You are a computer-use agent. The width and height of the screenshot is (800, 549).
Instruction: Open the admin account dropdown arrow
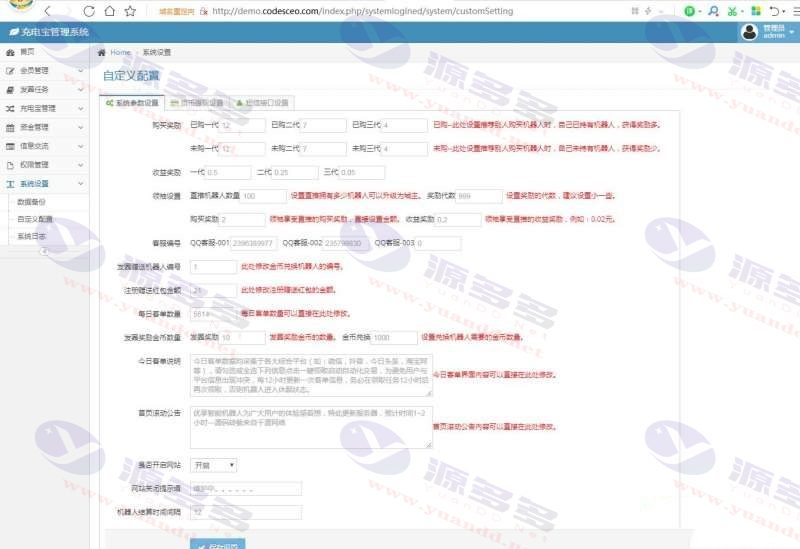pyautogui.click(x=791, y=32)
